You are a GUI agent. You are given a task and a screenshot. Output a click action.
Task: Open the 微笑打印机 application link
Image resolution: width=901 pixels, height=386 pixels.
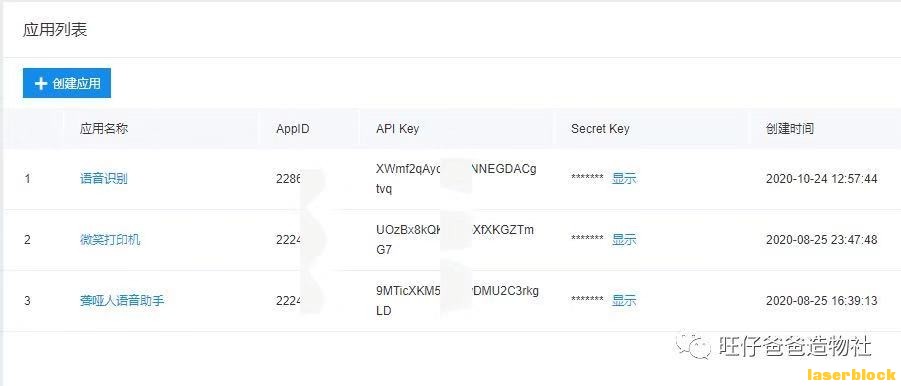pyautogui.click(x=110, y=240)
